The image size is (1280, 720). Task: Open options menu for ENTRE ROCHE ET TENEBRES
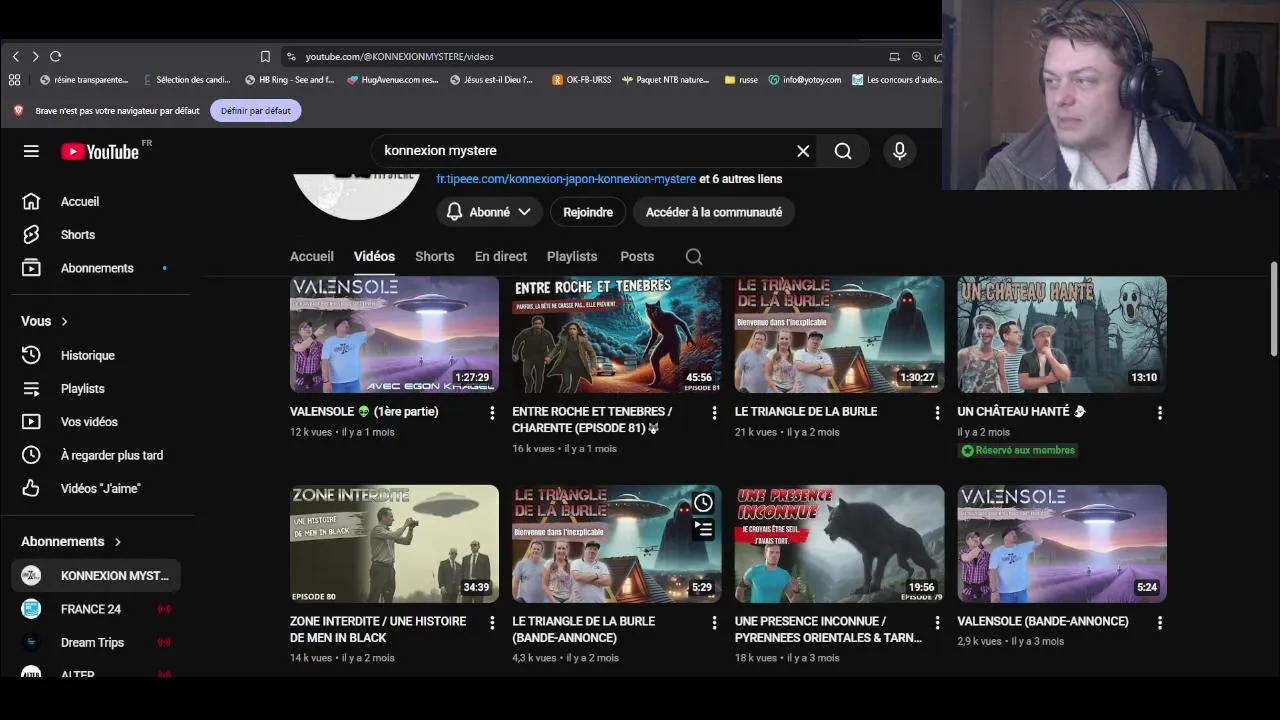click(714, 413)
